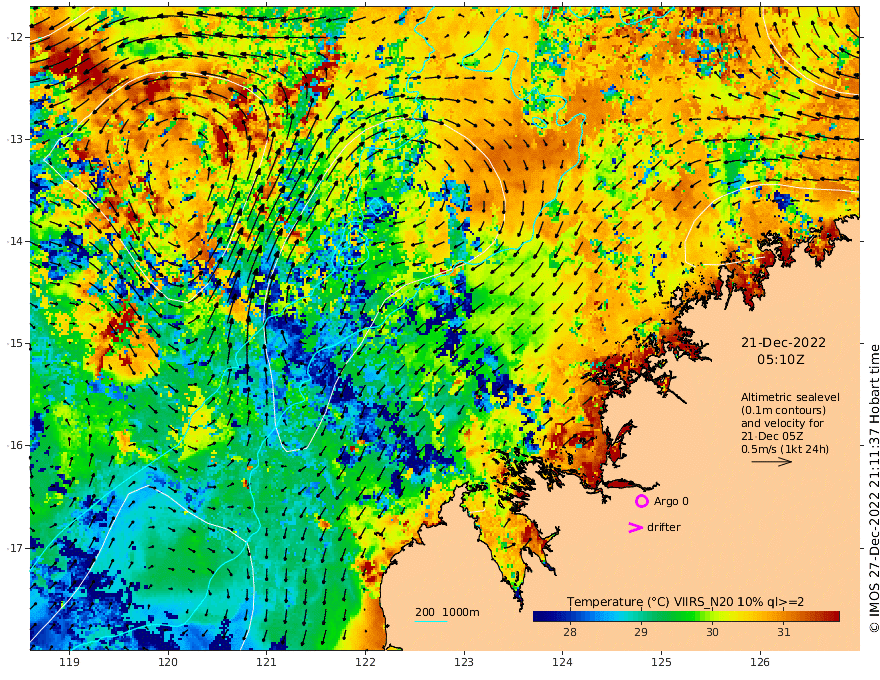Click colorbar tick label 31
This screenshot has width=880, height=680.
(784, 632)
